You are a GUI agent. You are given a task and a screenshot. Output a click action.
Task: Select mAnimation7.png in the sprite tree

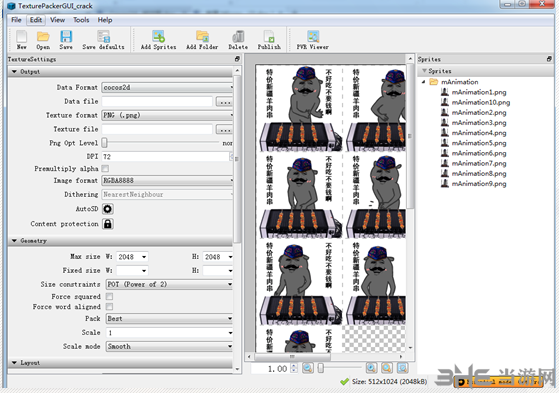tap(479, 163)
